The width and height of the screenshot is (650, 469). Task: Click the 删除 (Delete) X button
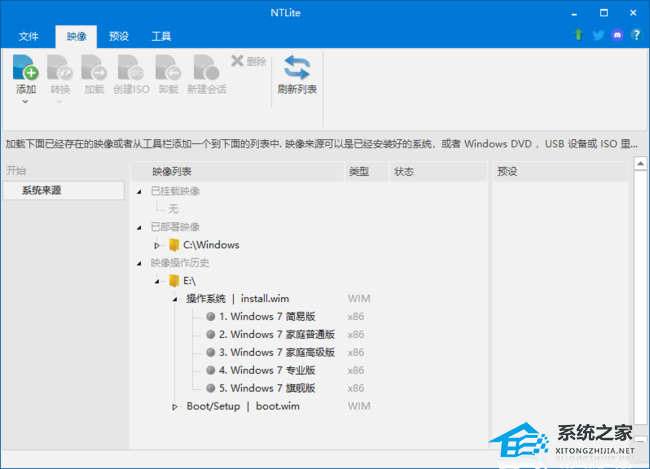coord(249,61)
